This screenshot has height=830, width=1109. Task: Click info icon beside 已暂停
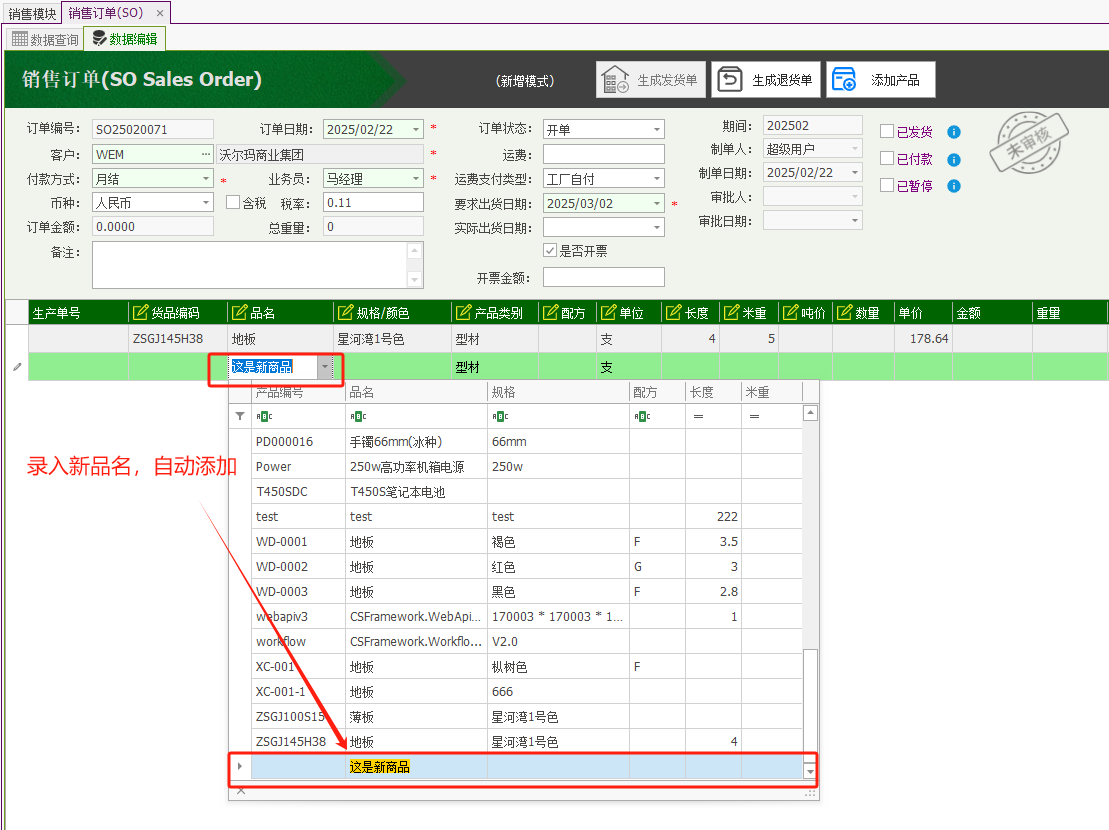pos(953,186)
